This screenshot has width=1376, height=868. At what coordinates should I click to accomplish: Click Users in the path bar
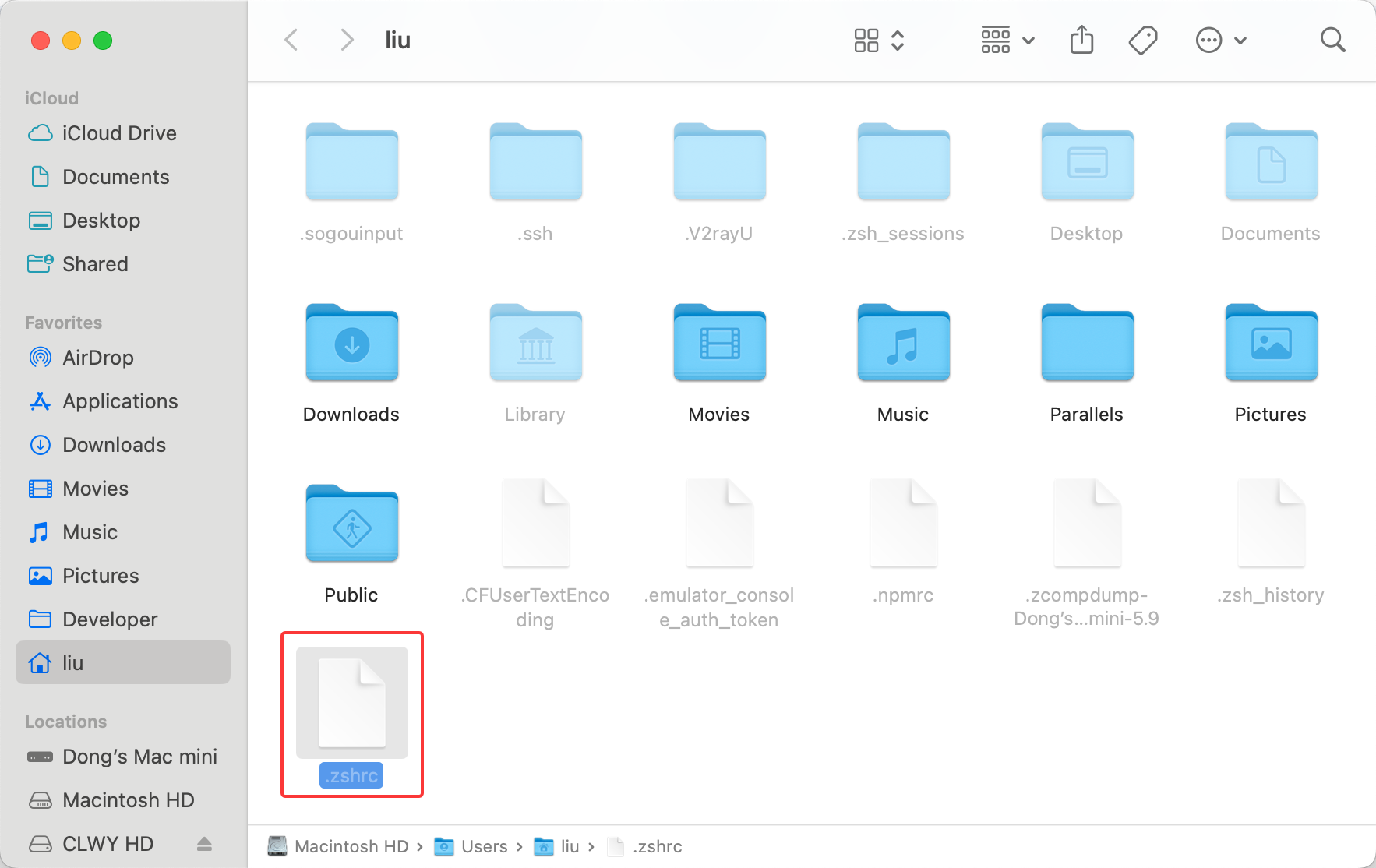click(483, 846)
